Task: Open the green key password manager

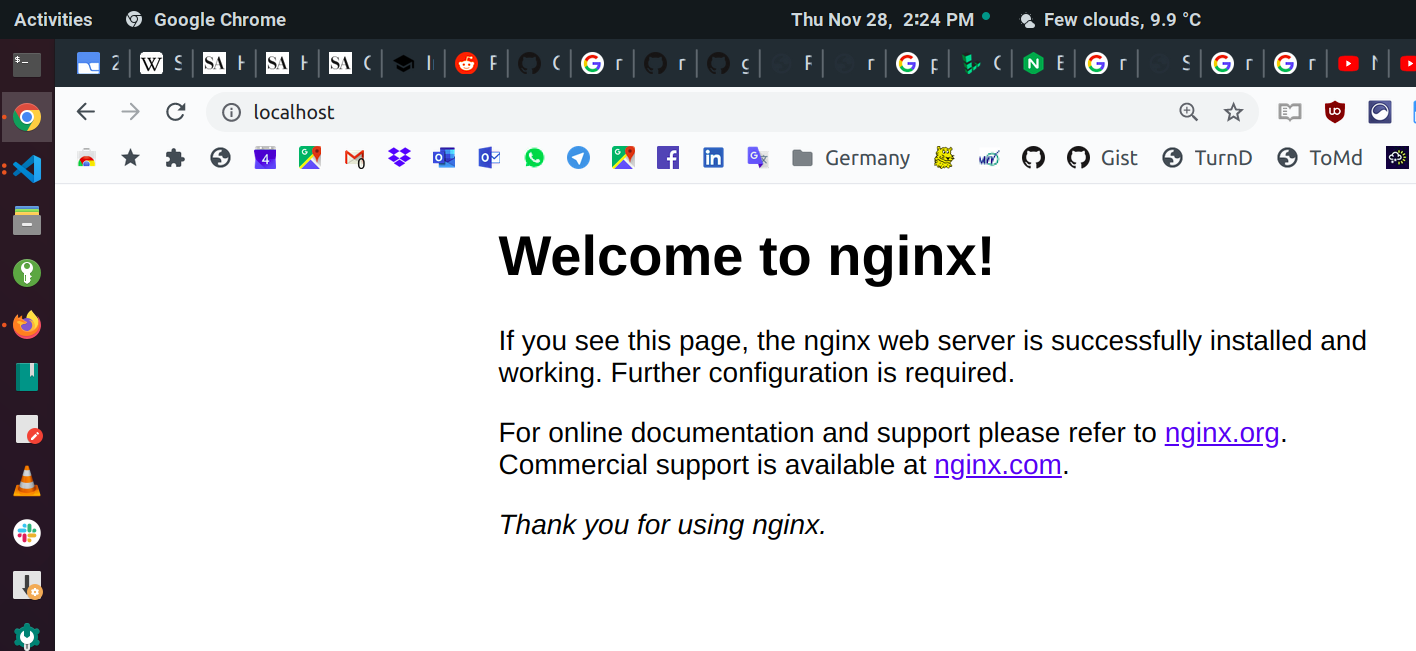Action: pos(27,273)
